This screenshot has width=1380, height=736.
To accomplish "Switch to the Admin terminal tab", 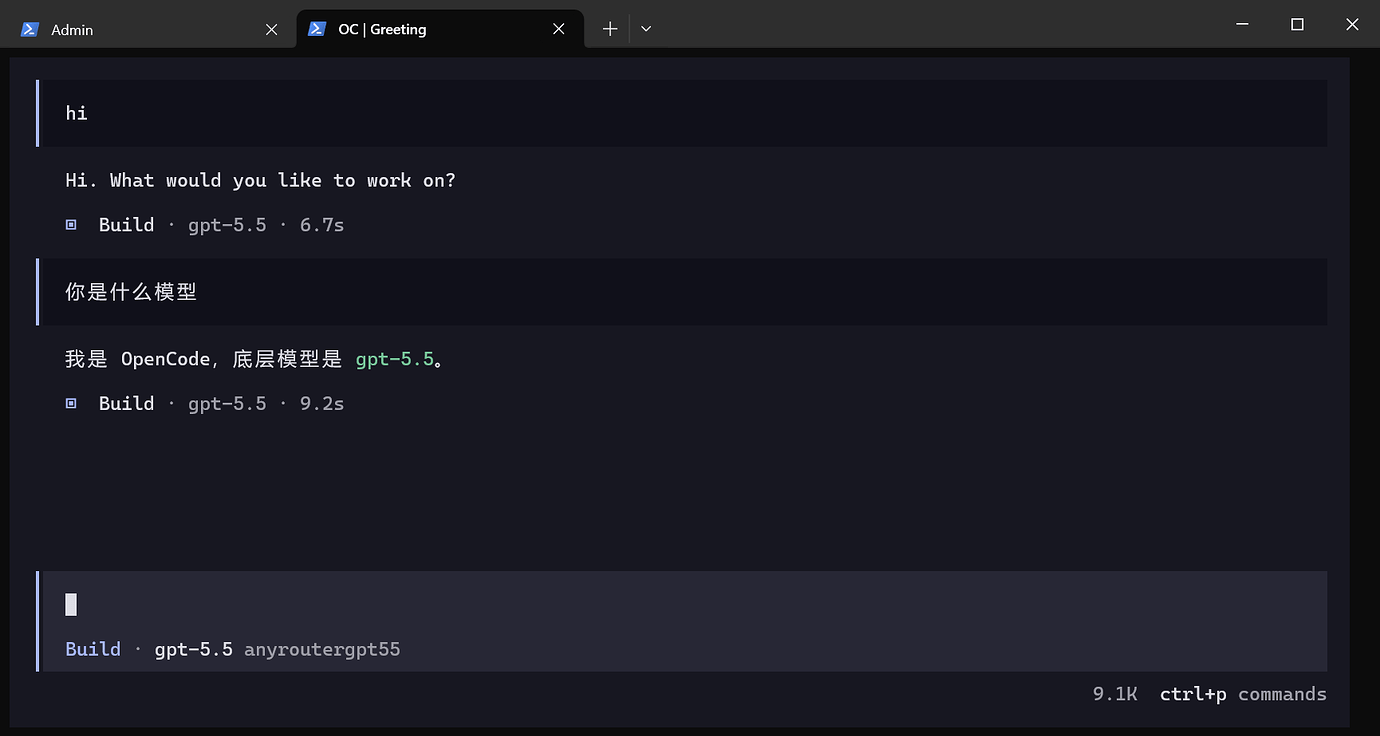I will point(150,29).
